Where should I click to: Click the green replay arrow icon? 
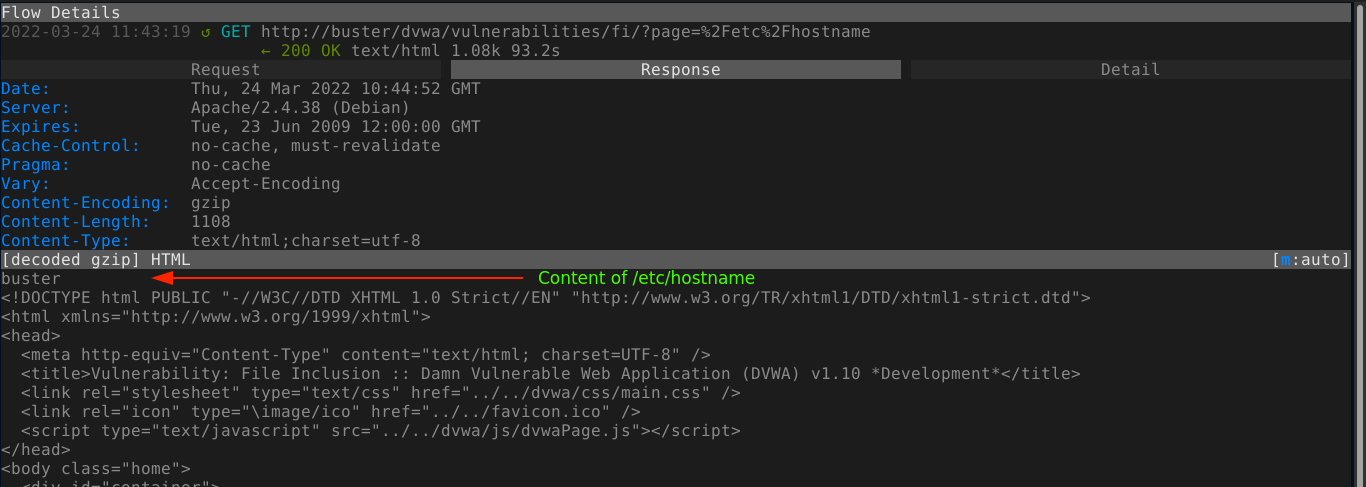(x=205, y=32)
